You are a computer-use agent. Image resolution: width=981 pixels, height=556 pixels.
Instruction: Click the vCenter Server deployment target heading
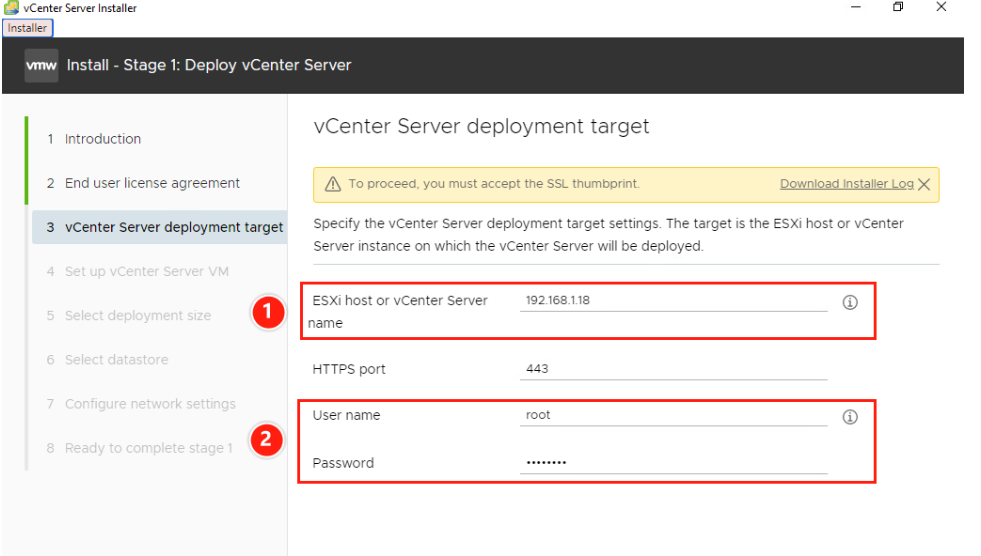[x=481, y=126]
